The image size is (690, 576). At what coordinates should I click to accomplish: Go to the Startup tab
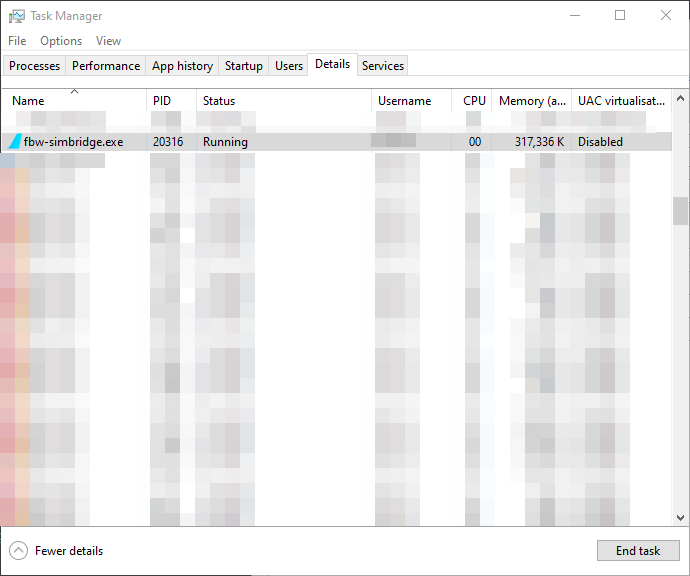(x=244, y=66)
